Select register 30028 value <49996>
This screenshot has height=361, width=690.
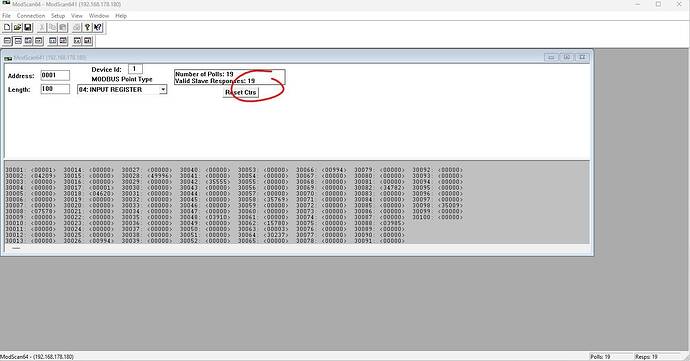coord(160,176)
